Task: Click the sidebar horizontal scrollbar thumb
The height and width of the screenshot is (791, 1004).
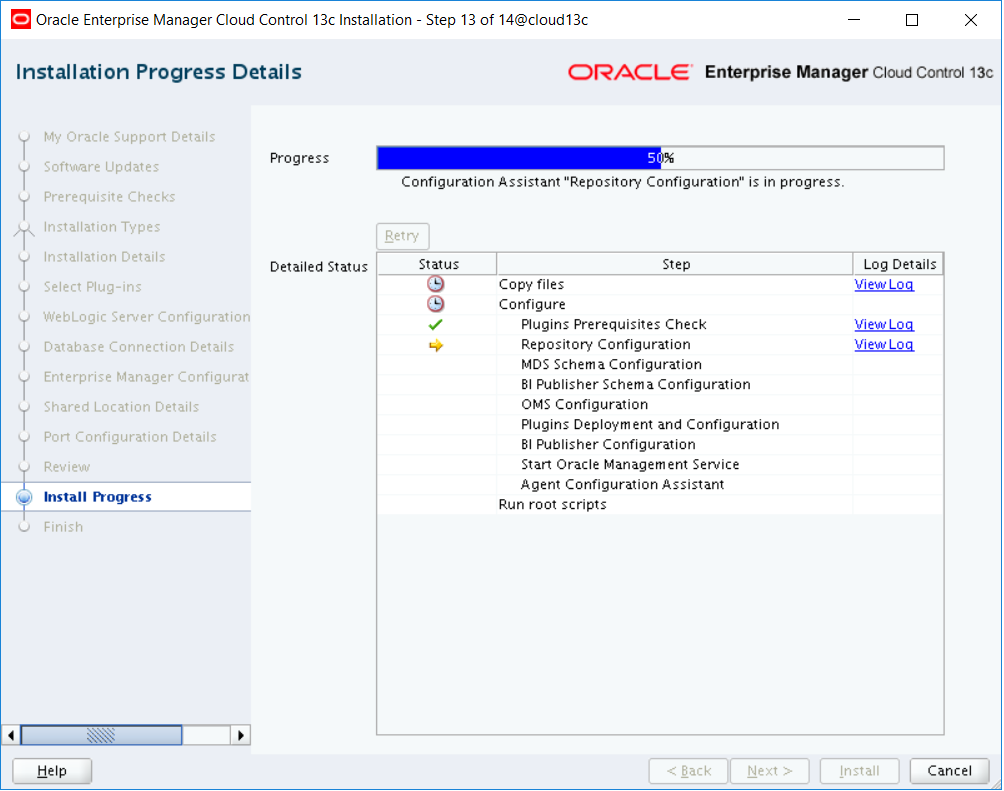Action: [x=101, y=735]
